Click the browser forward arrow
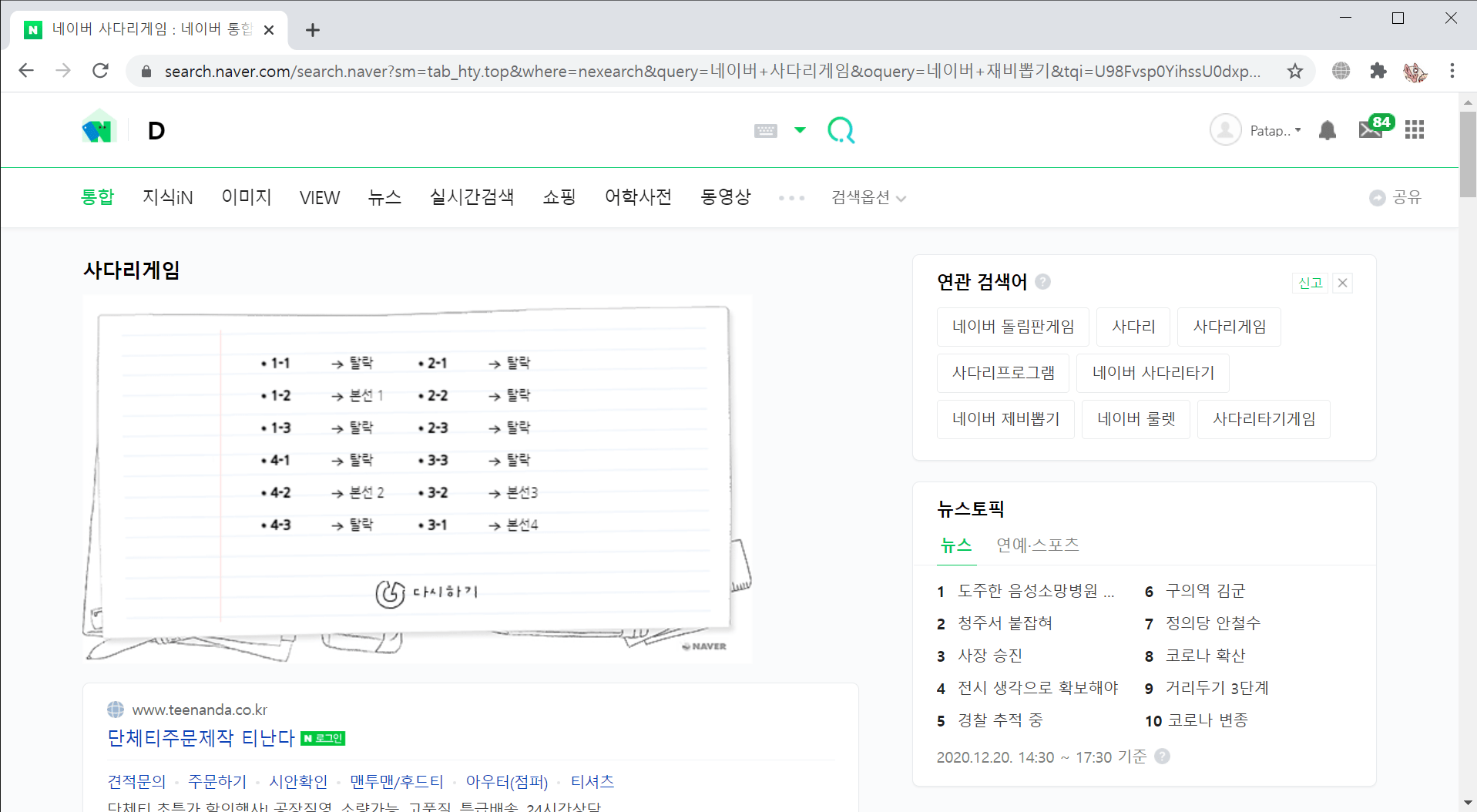 (63, 71)
